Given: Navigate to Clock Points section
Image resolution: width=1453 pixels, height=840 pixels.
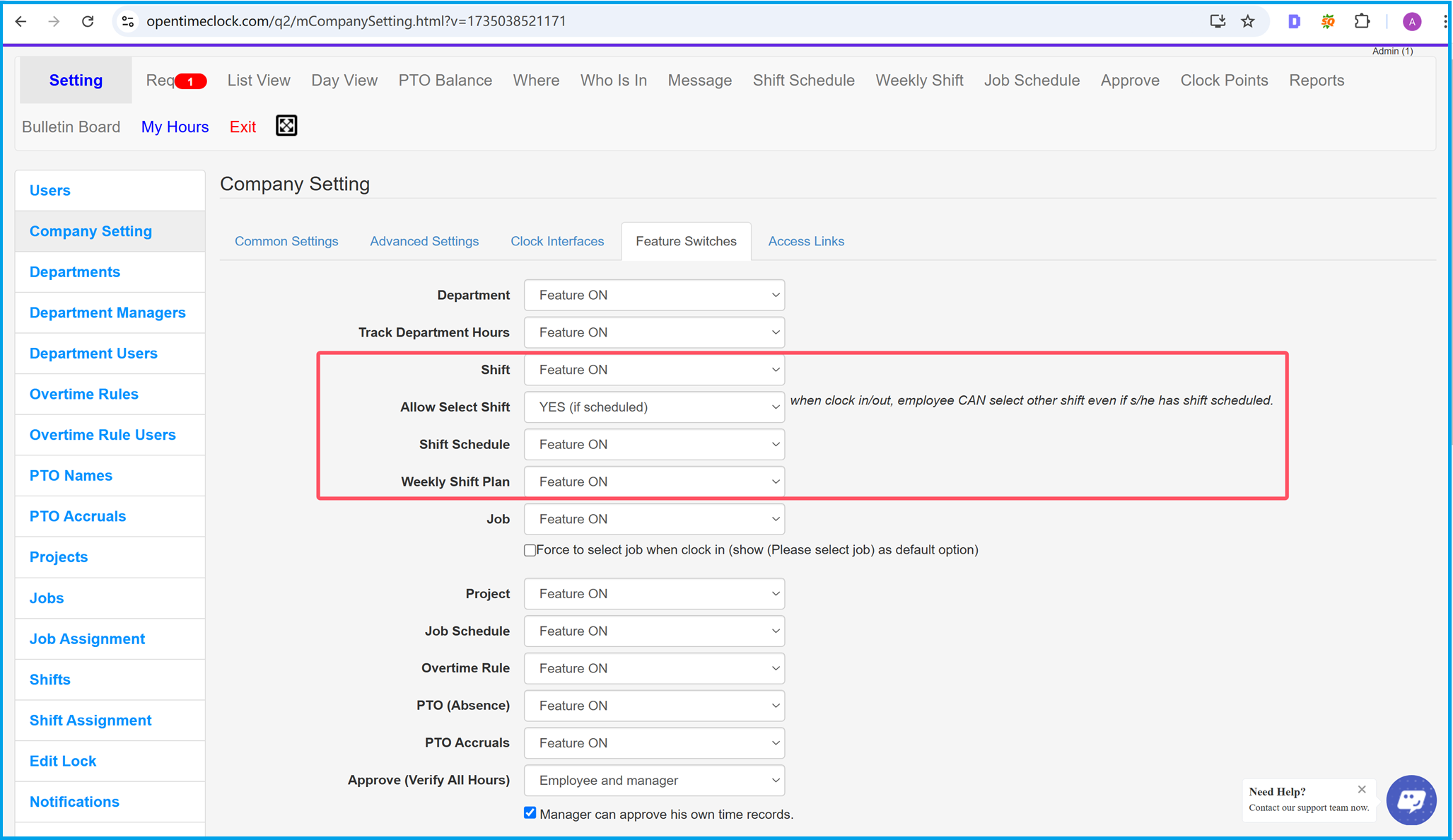Looking at the screenshot, I should 1225,80.
